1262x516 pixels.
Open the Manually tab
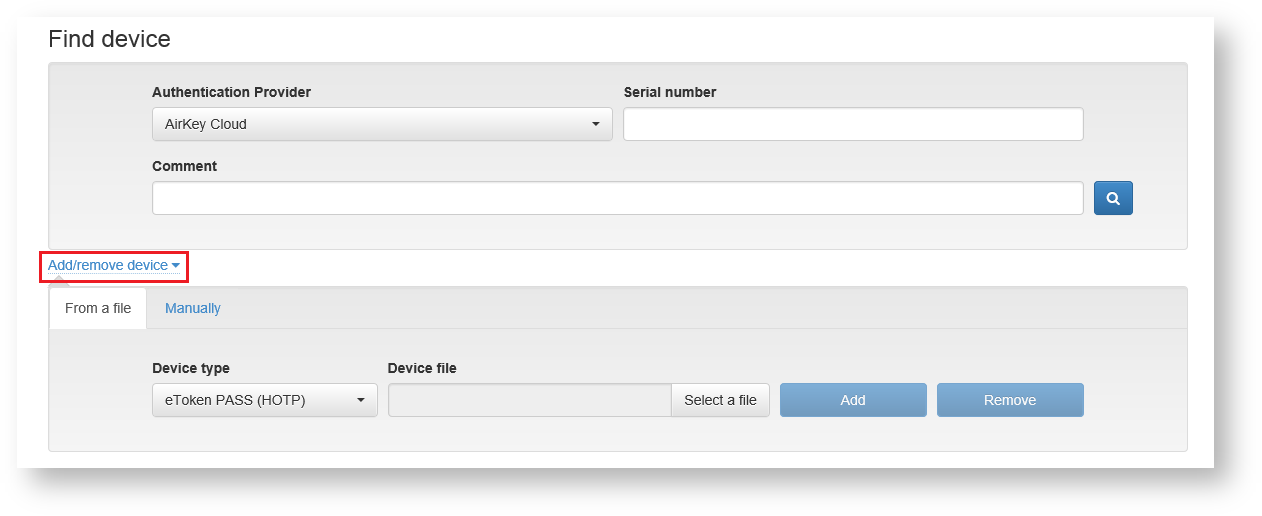[193, 308]
